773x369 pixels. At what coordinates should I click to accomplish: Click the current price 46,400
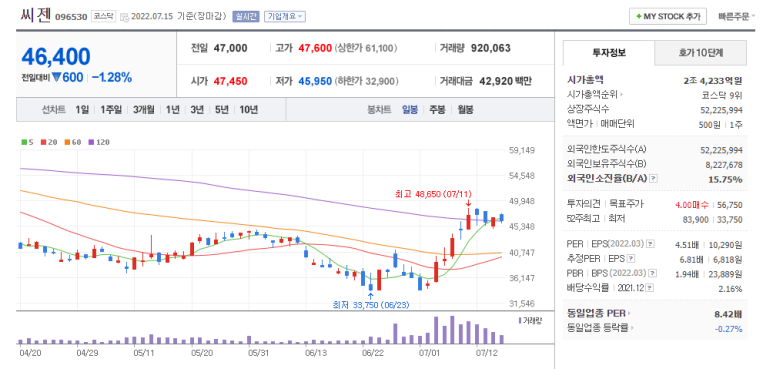coord(56,57)
